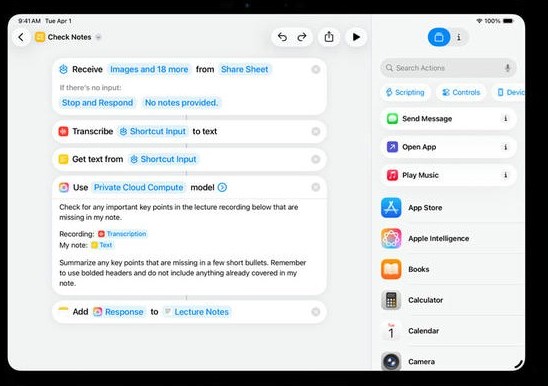Change the 'Stop and Respond' no-input behavior
Image resolution: width=548 pixels, height=386 pixels.
[97, 102]
